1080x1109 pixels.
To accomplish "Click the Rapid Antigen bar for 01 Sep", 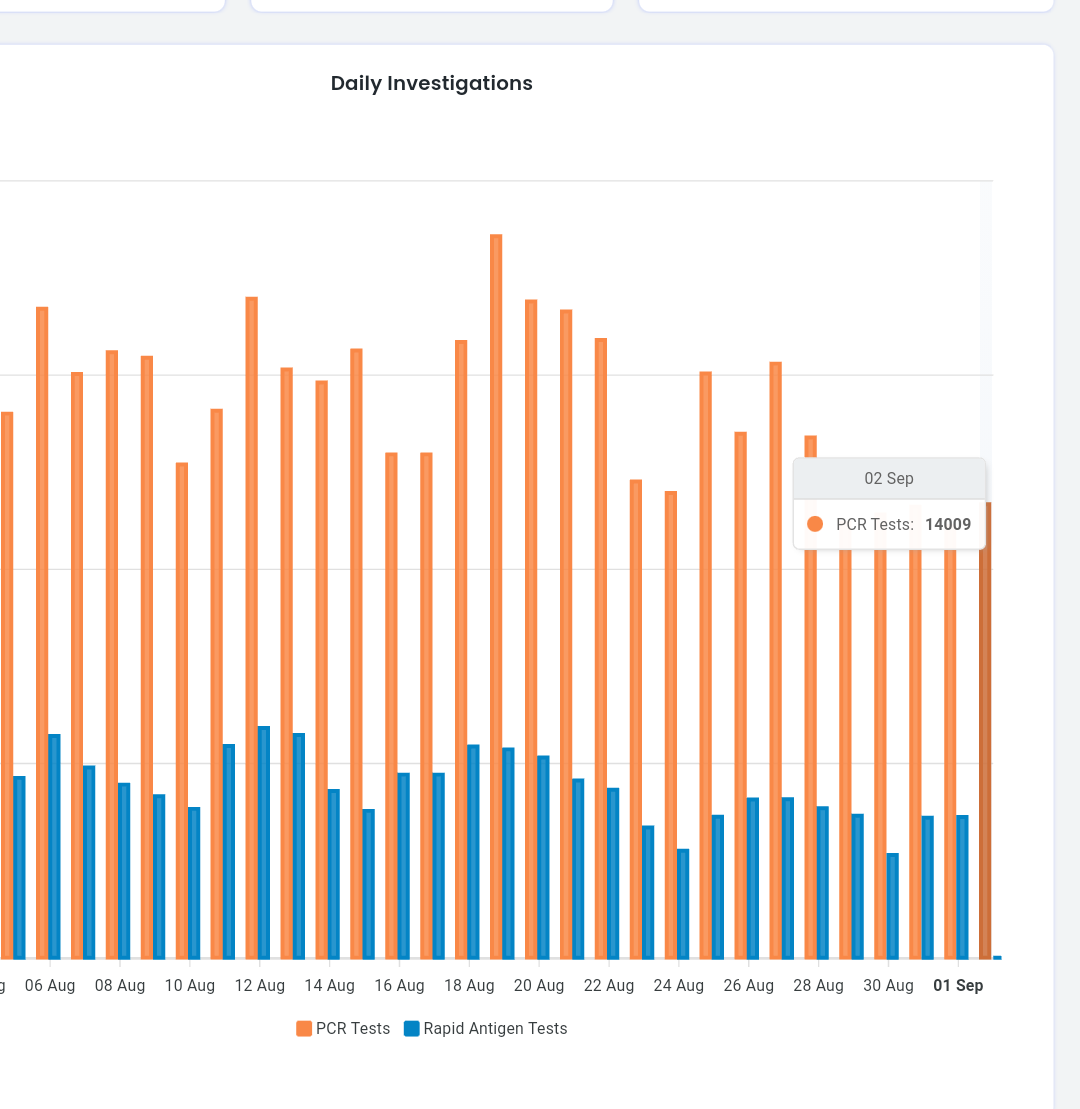I will (963, 887).
